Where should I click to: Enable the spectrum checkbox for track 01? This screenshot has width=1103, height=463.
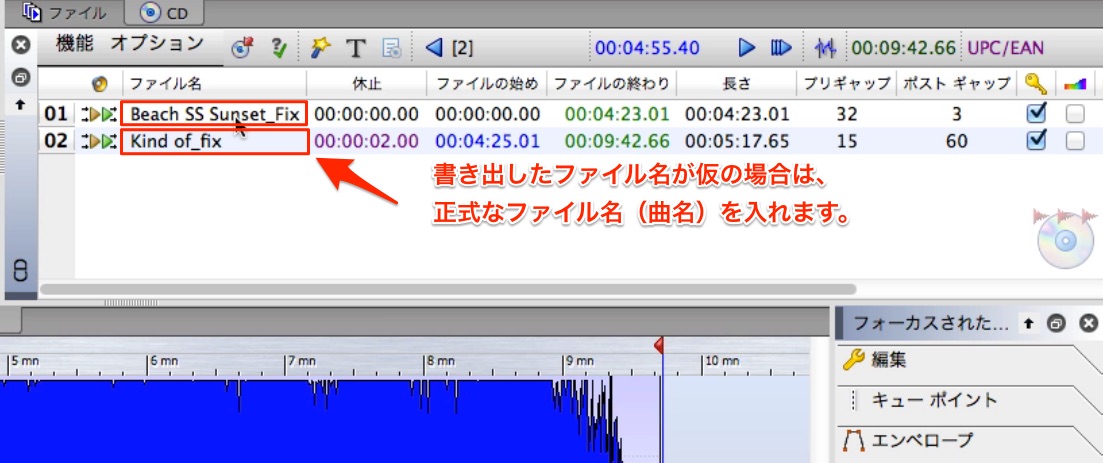click(x=1074, y=114)
